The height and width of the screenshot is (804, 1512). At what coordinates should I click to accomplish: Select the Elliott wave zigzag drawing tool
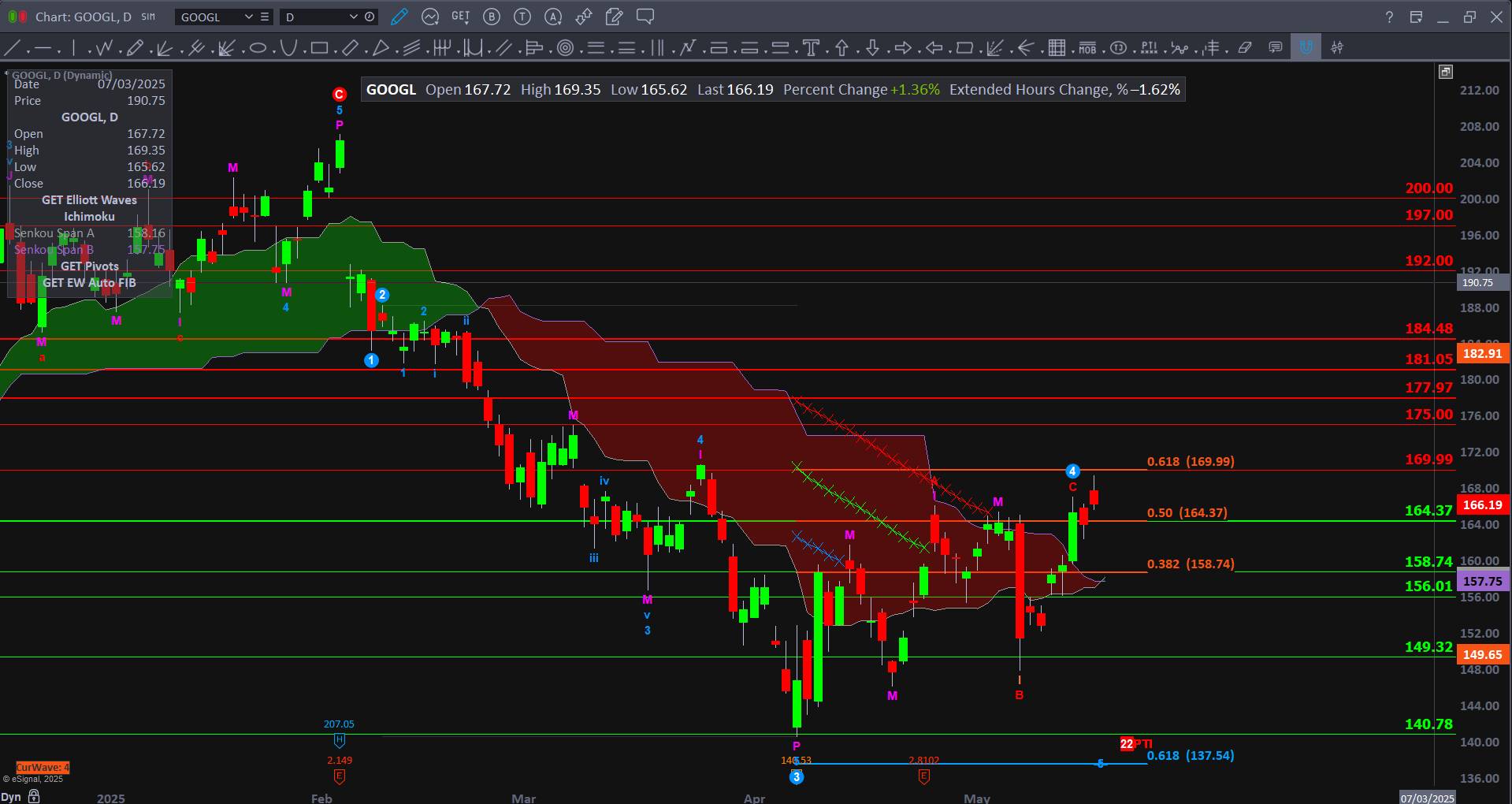pos(103,48)
